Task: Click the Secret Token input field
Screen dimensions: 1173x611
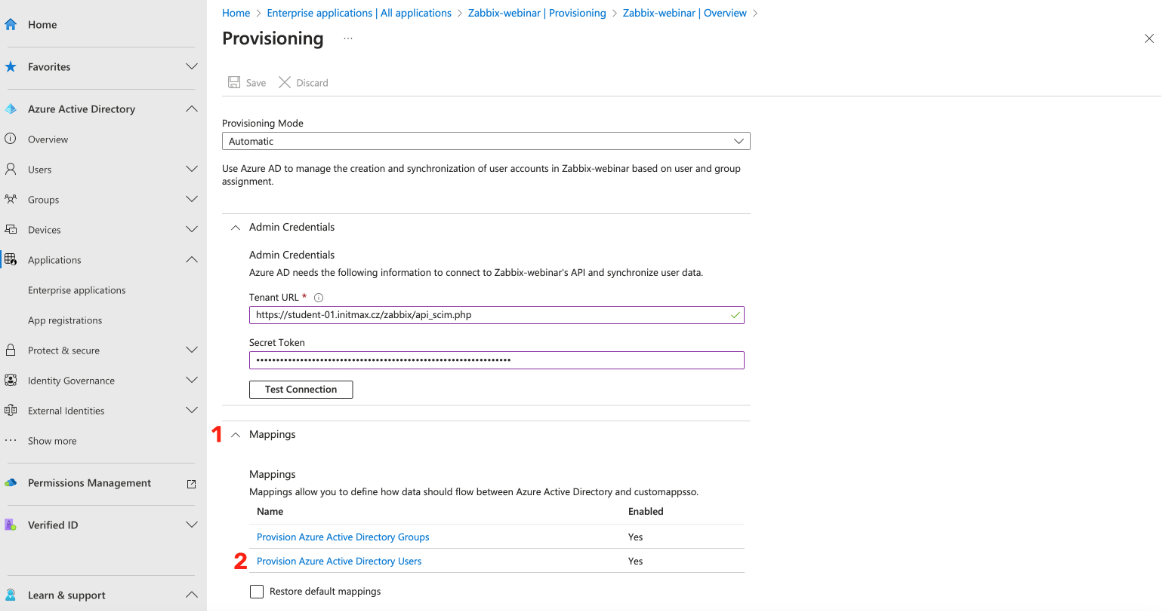Action: tap(496, 360)
